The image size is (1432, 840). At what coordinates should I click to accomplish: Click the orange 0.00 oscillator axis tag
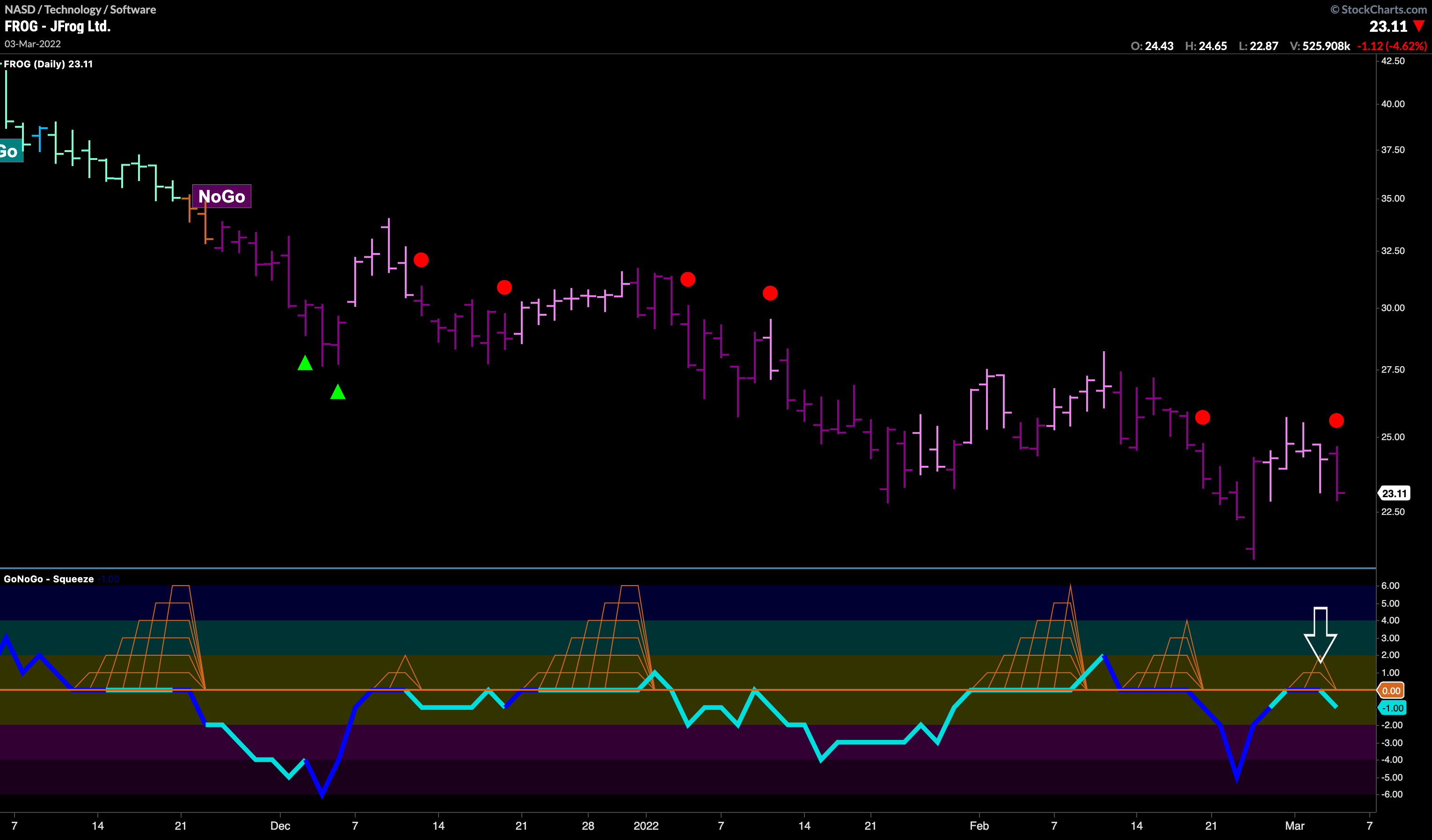[1390, 691]
